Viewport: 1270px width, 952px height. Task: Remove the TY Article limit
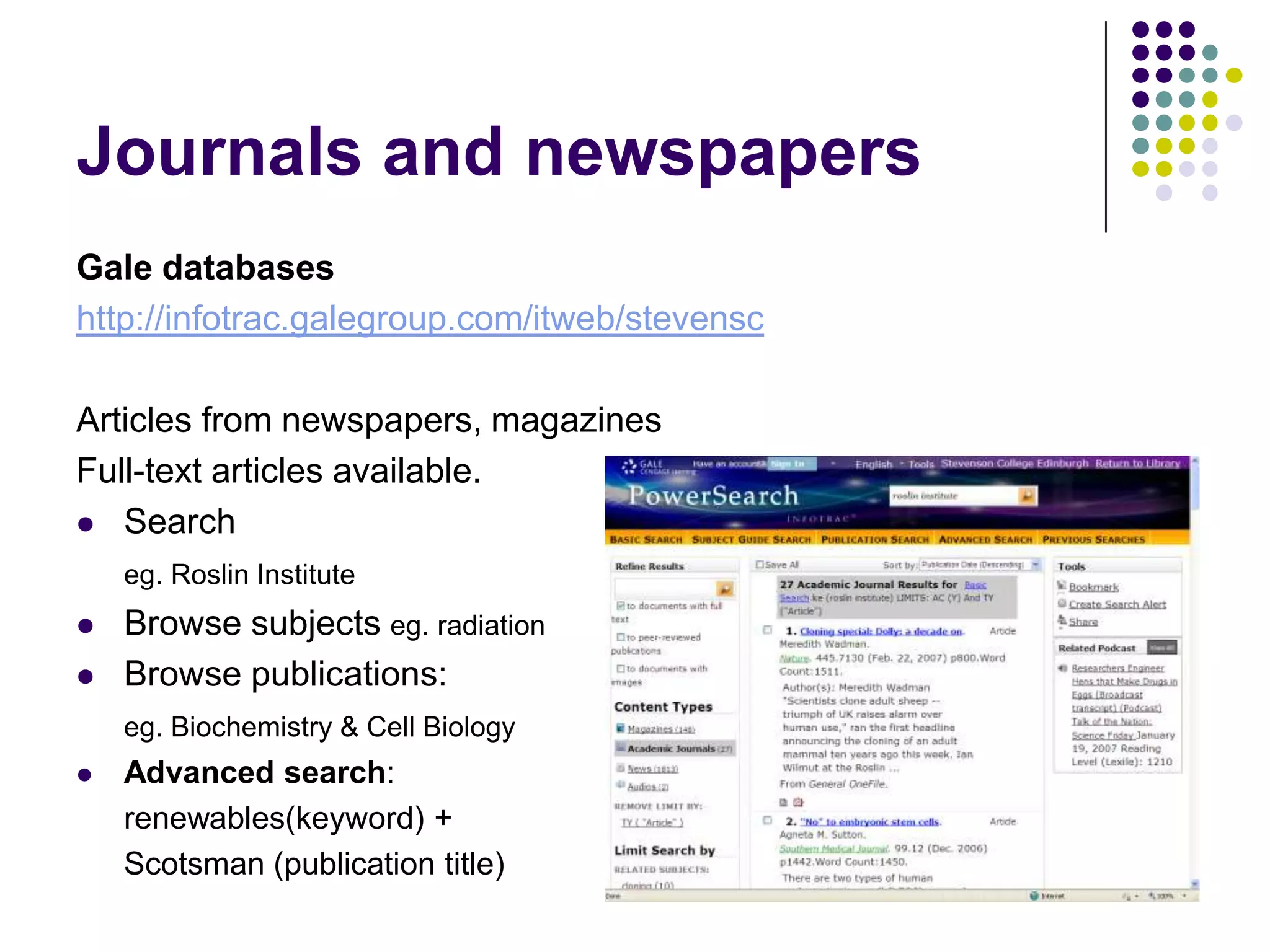pyautogui.click(x=652, y=822)
